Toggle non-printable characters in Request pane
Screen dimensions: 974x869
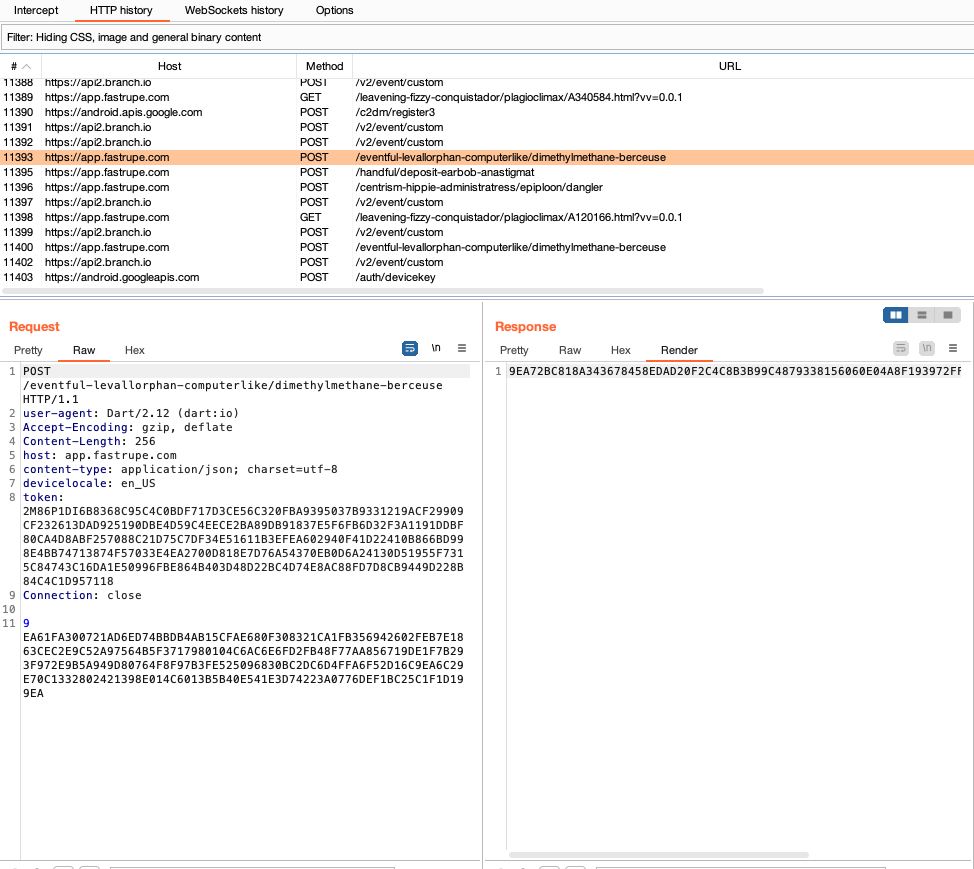click(x=436, y=348)
